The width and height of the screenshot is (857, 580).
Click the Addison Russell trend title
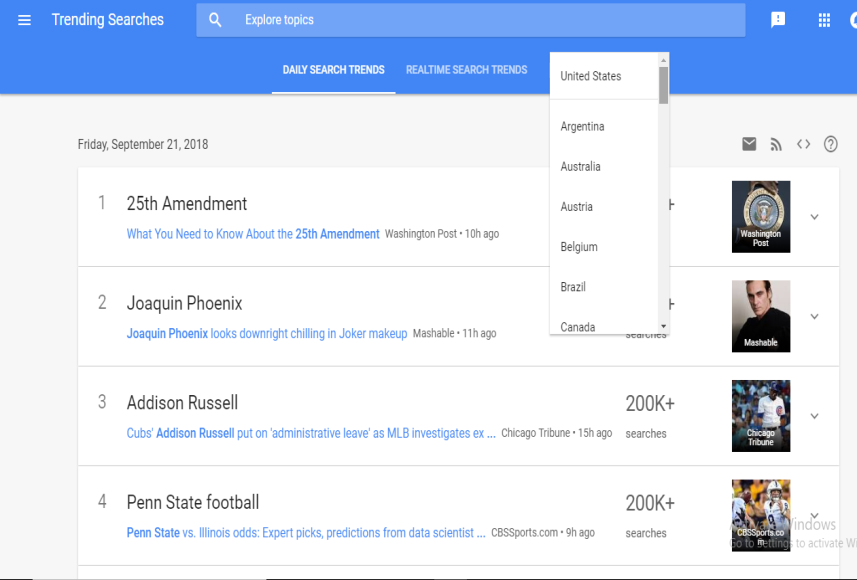[182, 403]
